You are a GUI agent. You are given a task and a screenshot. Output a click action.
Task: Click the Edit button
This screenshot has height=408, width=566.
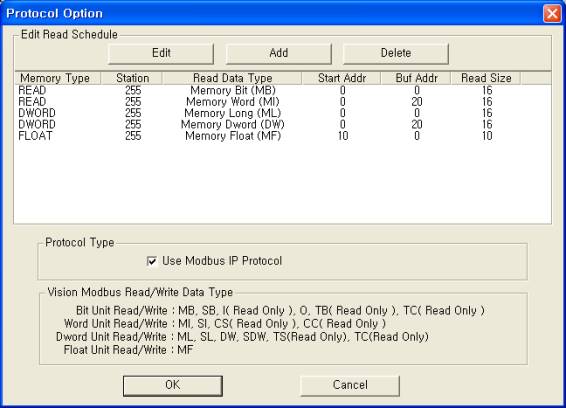161,53
